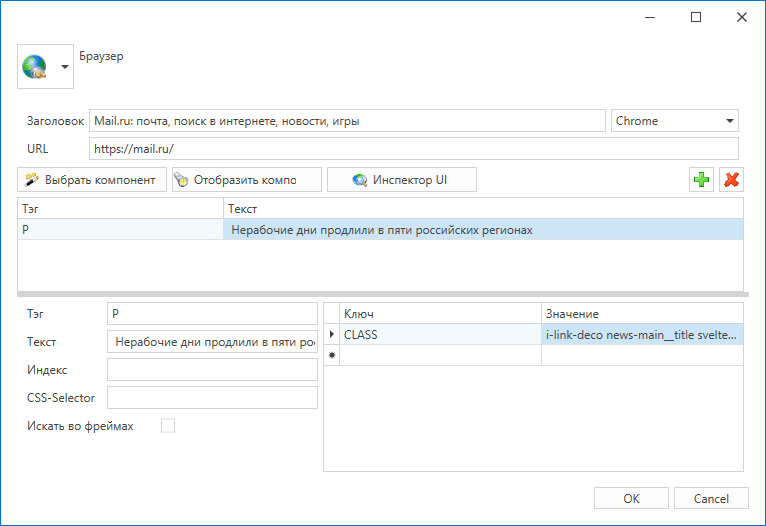This screenshot has width=766, height=526.
Task: Open the Инспектор UI tool
Action: (401, 180)
